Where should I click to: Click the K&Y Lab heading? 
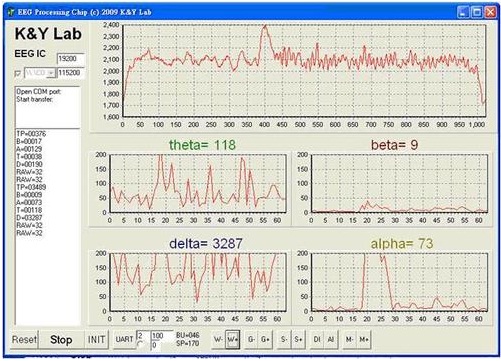[x=48, y=34]
